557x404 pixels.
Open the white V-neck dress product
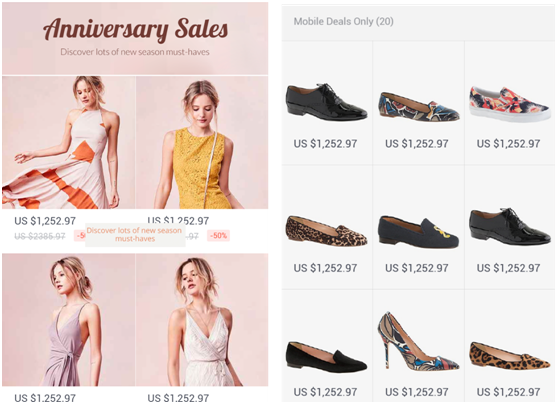click(202, 320)
